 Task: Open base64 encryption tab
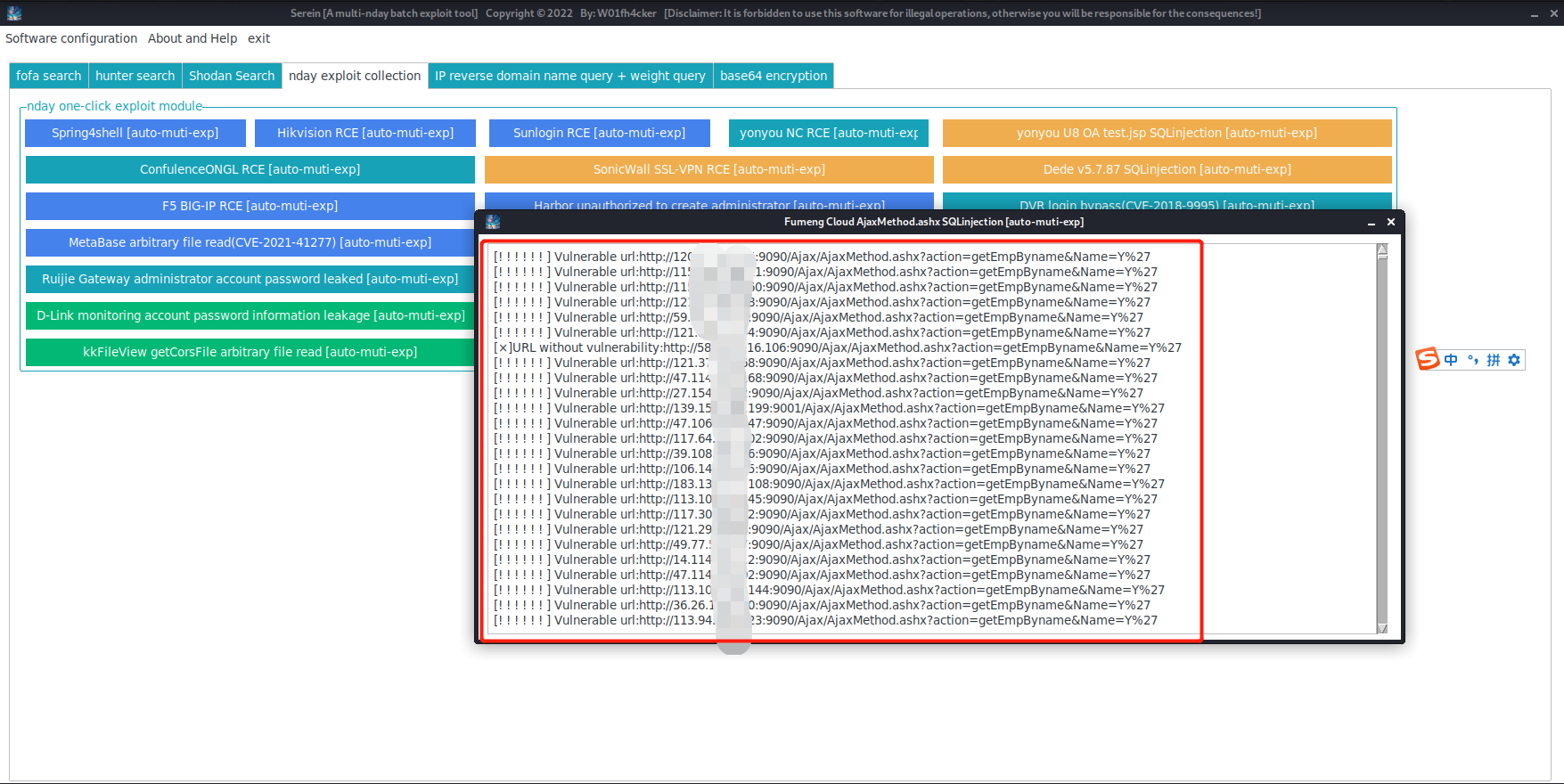click(x=774, y=76)
